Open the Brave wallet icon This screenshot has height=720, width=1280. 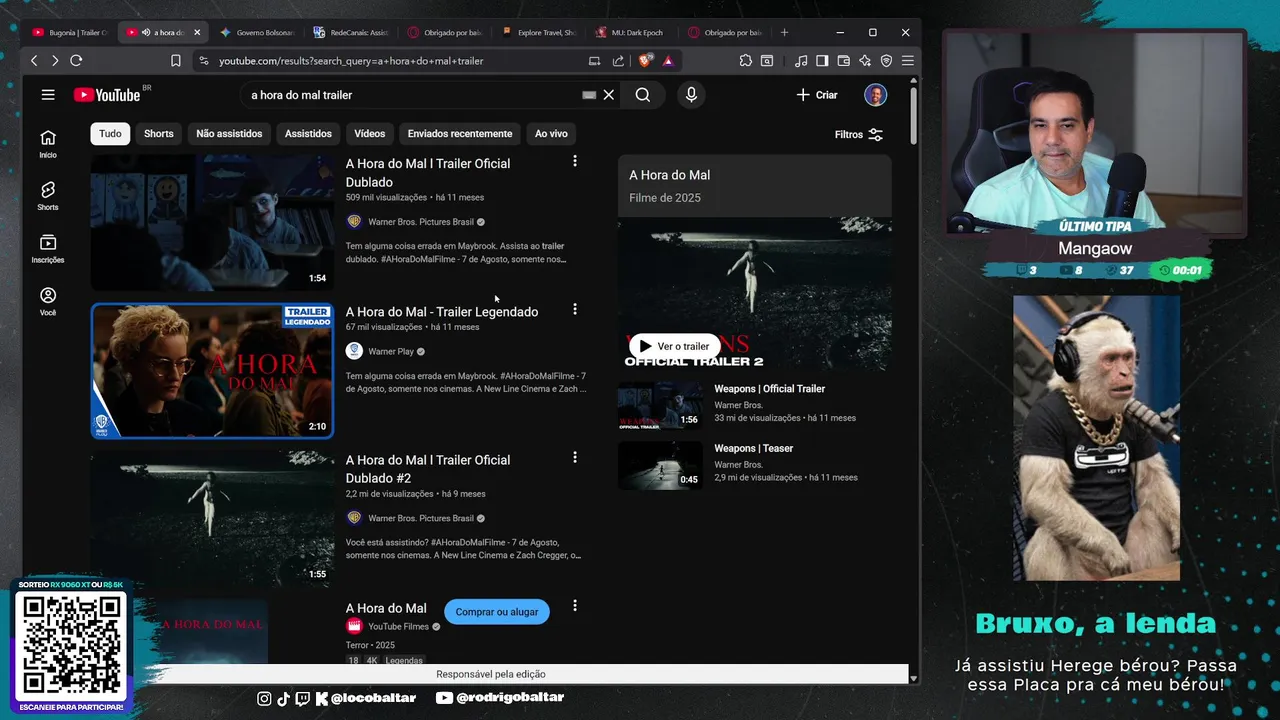tap(844, 61)
